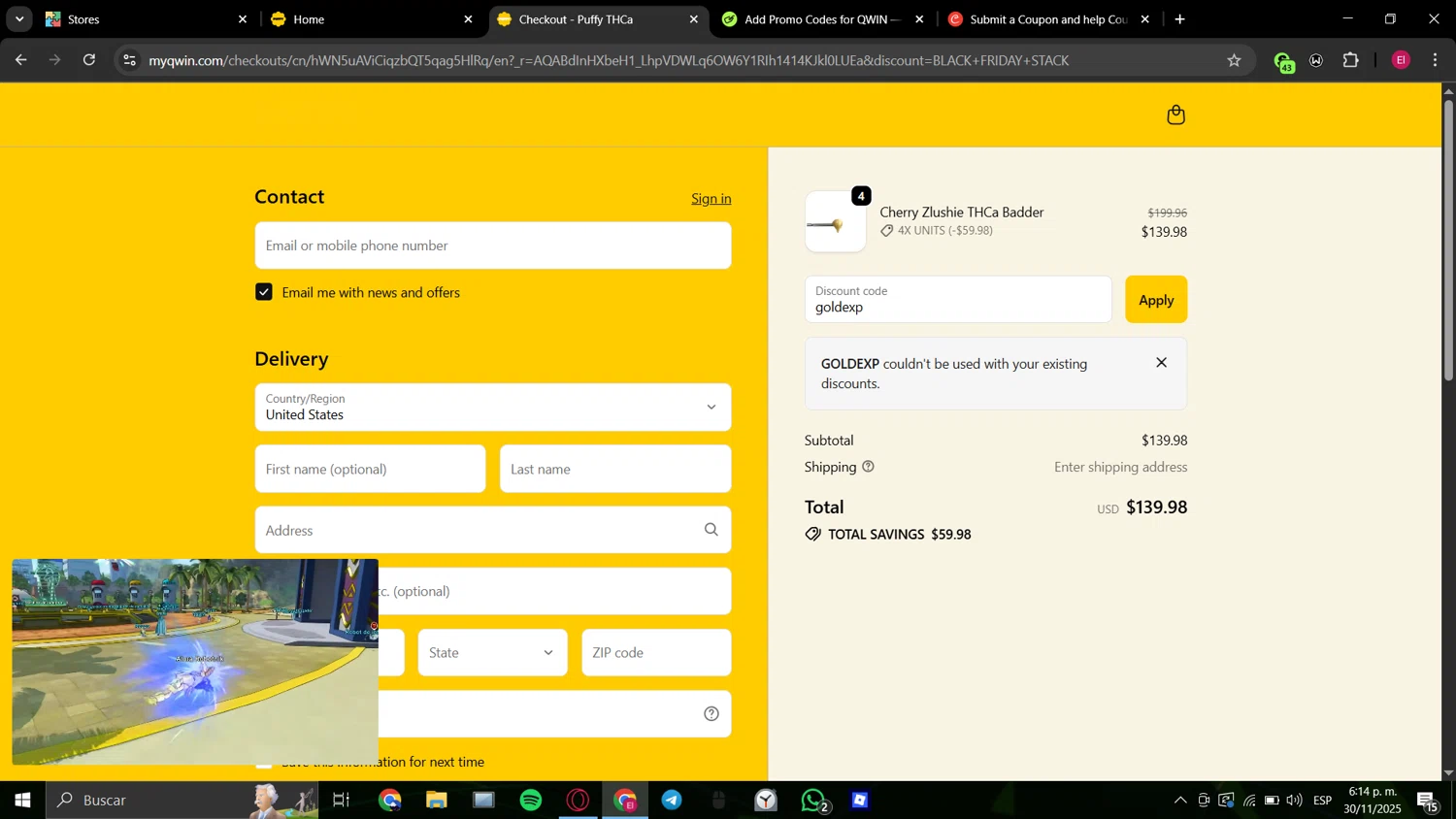Toggle Email me with news and offers checkbox
Image resolution: width=1456 pixels, height=819 pixels.
click(x=263, y=292)
